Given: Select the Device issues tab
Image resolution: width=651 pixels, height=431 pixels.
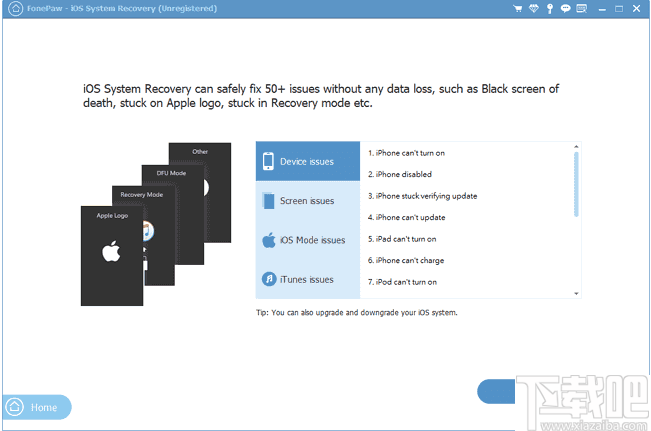Looking at the screenshot, I should coord(308,161).
